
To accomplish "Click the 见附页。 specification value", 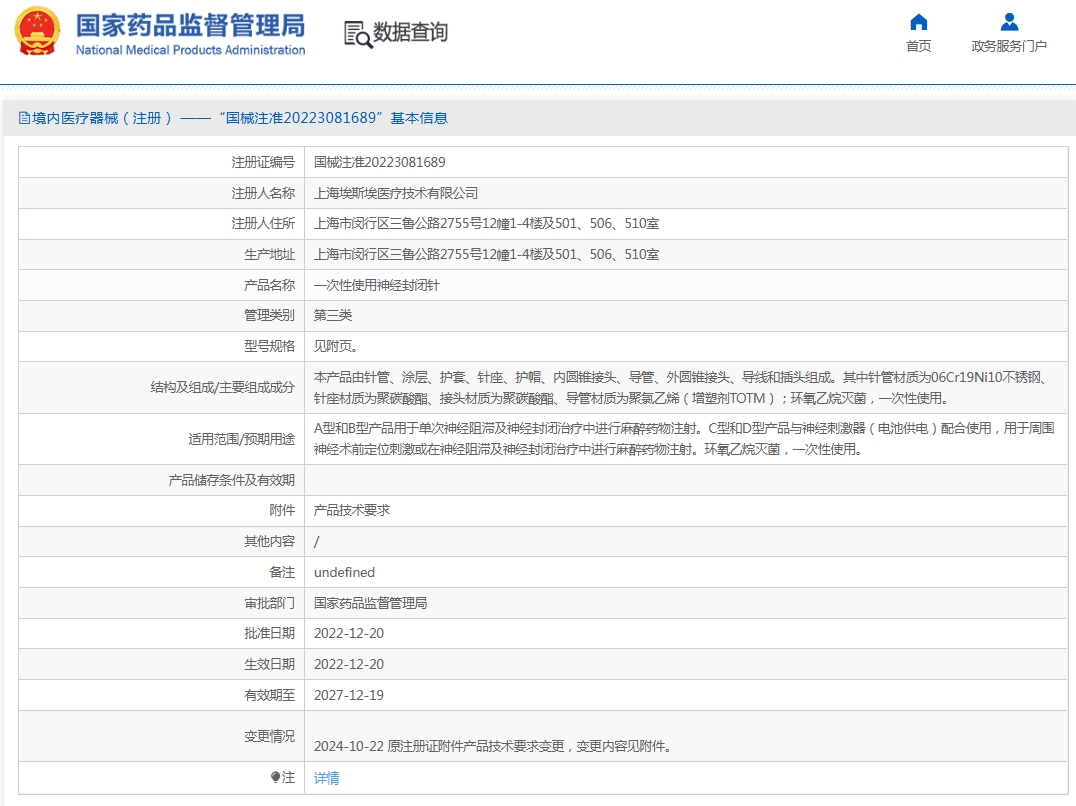I will pos(336,346).
